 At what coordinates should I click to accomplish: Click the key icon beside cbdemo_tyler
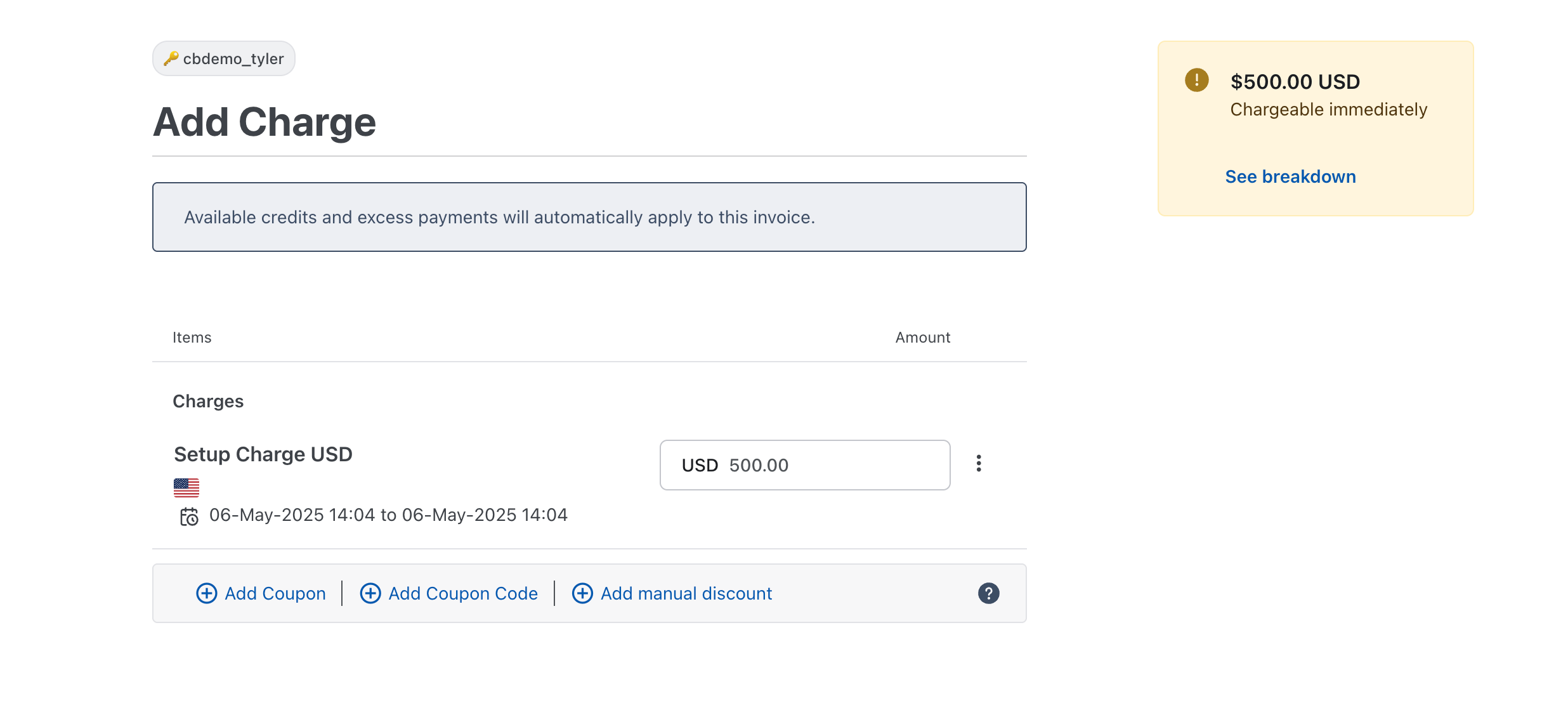[171, 58]
